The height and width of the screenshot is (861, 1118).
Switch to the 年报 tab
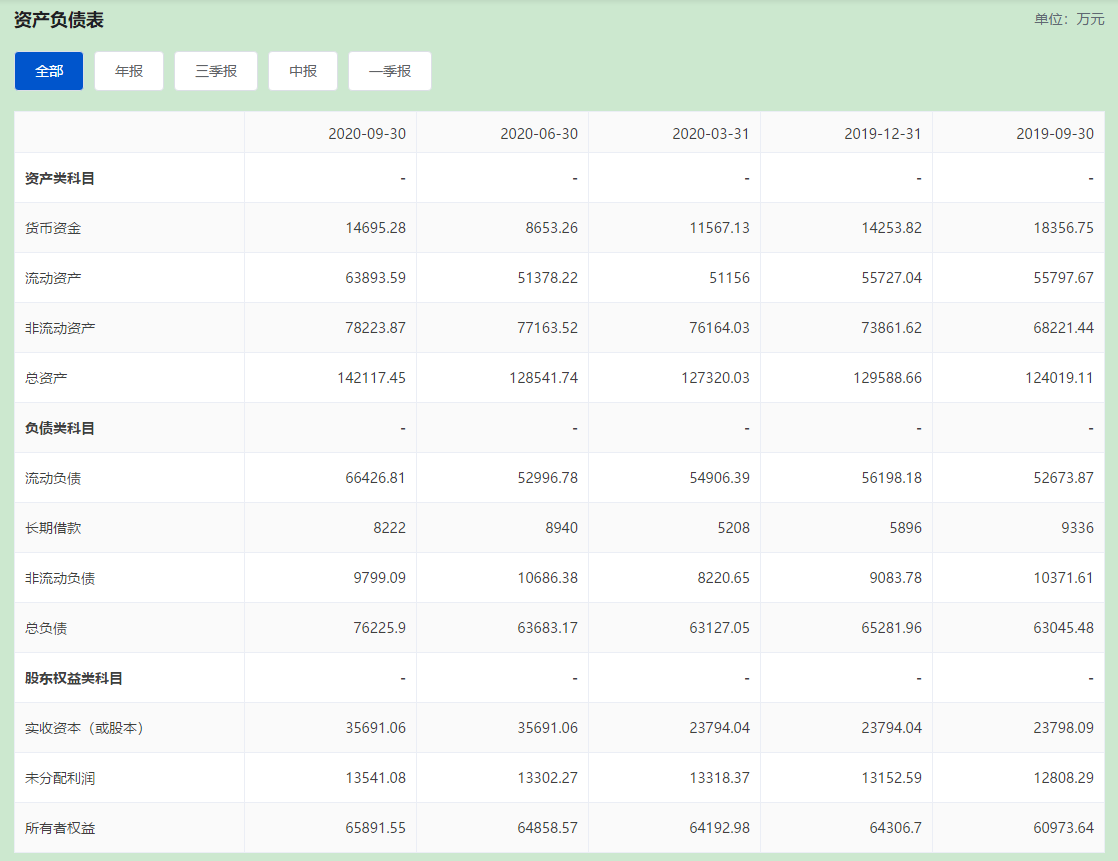click(129, 71)
